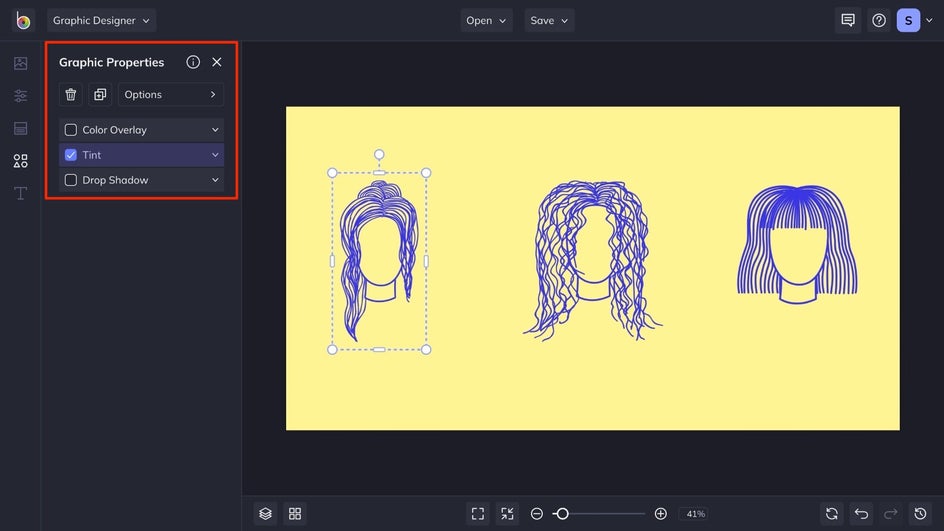This screenshot has height=531, width=944.
Task: Open the Graphic Properties info icon
Action: (193, 62)
